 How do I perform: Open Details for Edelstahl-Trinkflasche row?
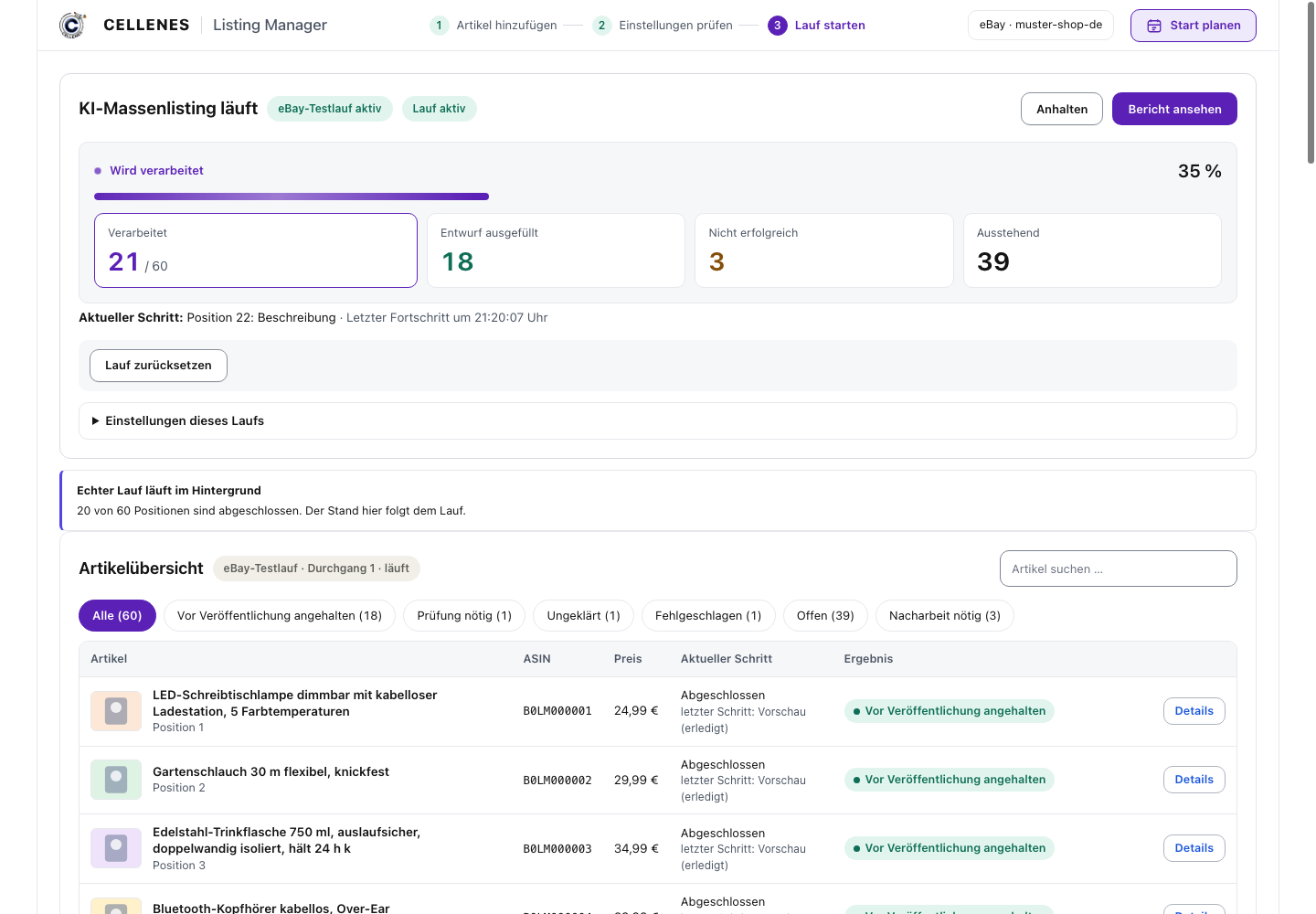coord(1194,848)
